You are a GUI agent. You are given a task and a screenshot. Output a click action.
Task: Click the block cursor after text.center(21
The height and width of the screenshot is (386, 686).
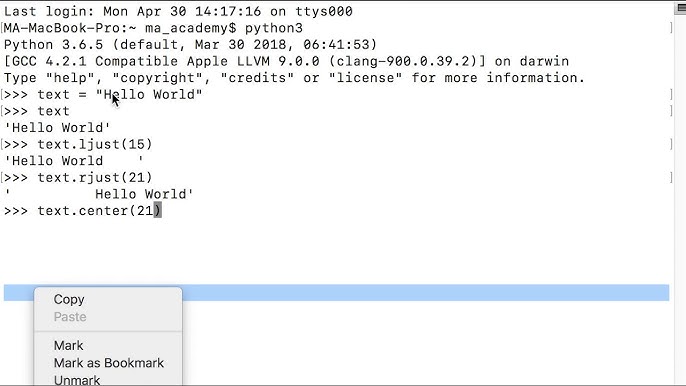[x=158, y=211]
